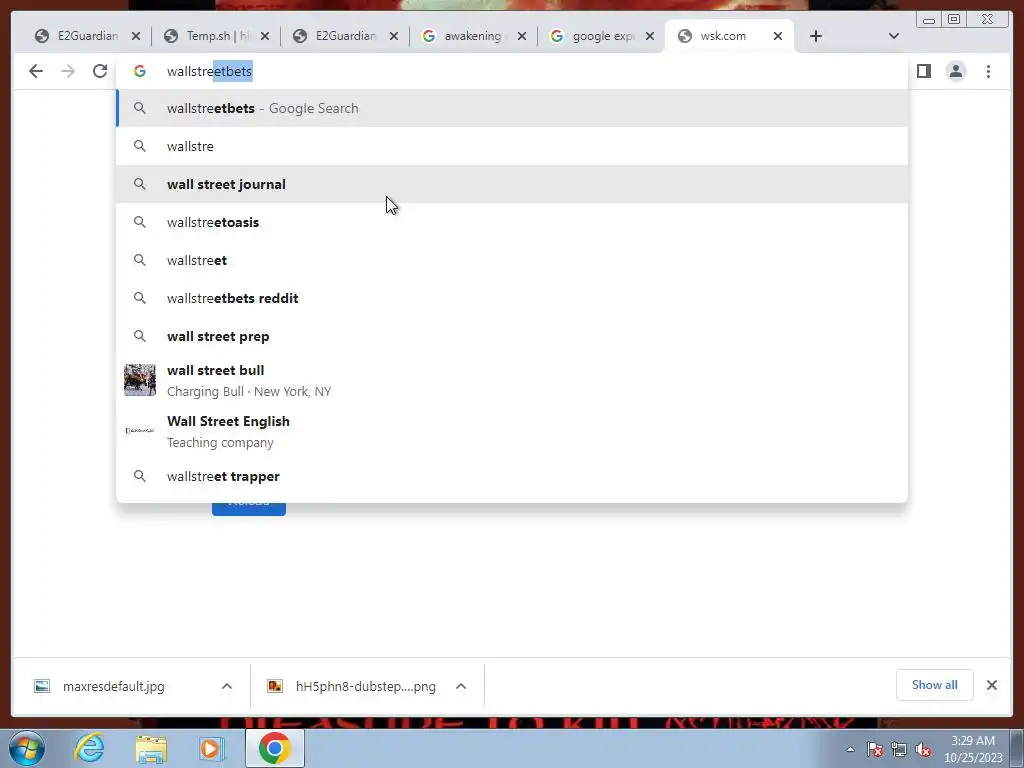The image size is (1024, 768).
Task: Open Windows Media Player from taskbar
Action: tap(212, 748)
